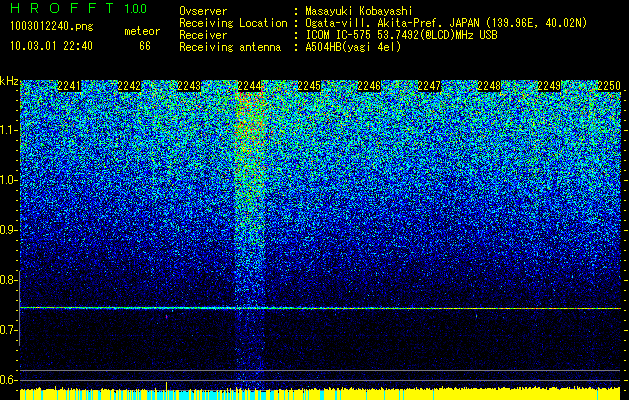Click the Ovserver label
The height and width of the screenshot is (400, 629).
point(203,11)
